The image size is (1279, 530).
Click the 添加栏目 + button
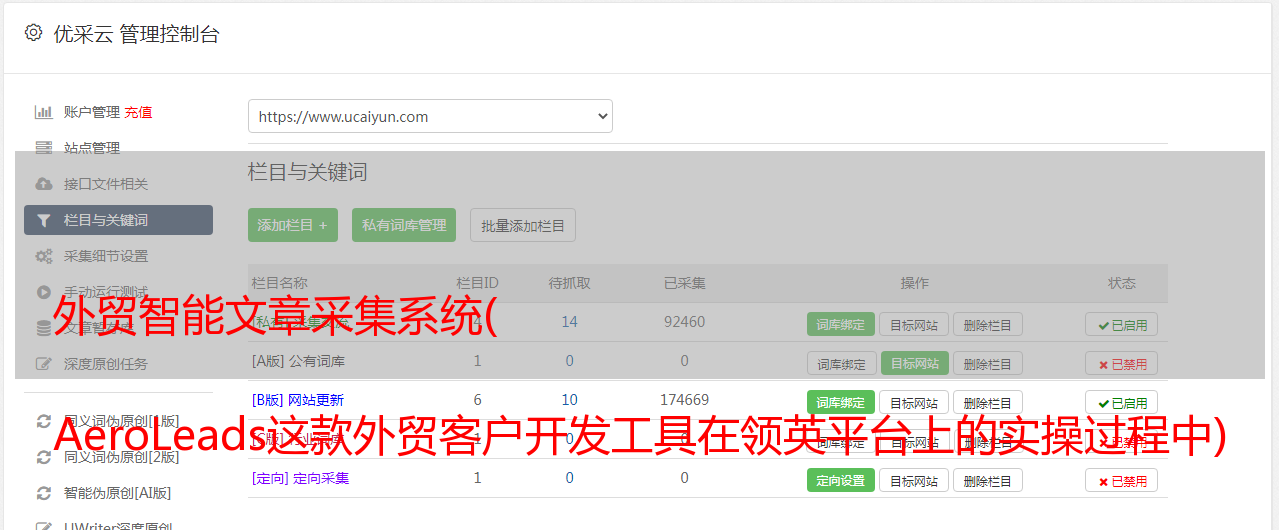click(x=293, y=225)
